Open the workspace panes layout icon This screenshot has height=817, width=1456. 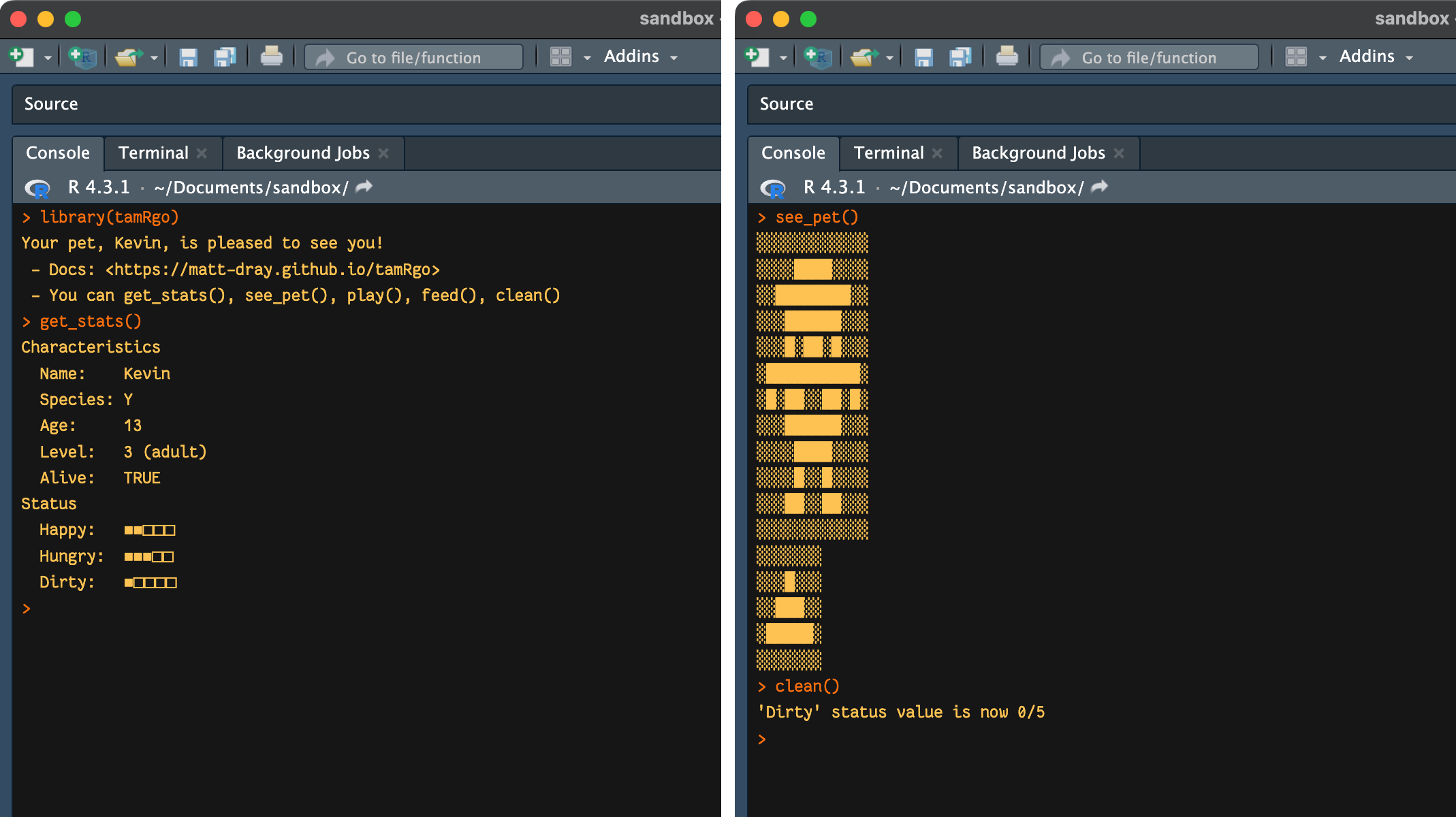point(561,57)
